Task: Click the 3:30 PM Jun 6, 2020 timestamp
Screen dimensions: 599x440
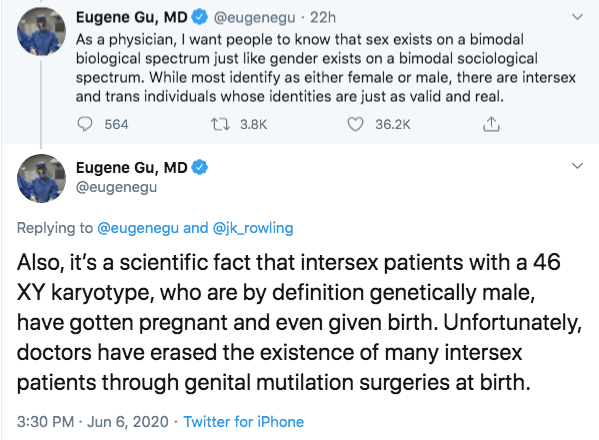Action: tap(93, 422)
